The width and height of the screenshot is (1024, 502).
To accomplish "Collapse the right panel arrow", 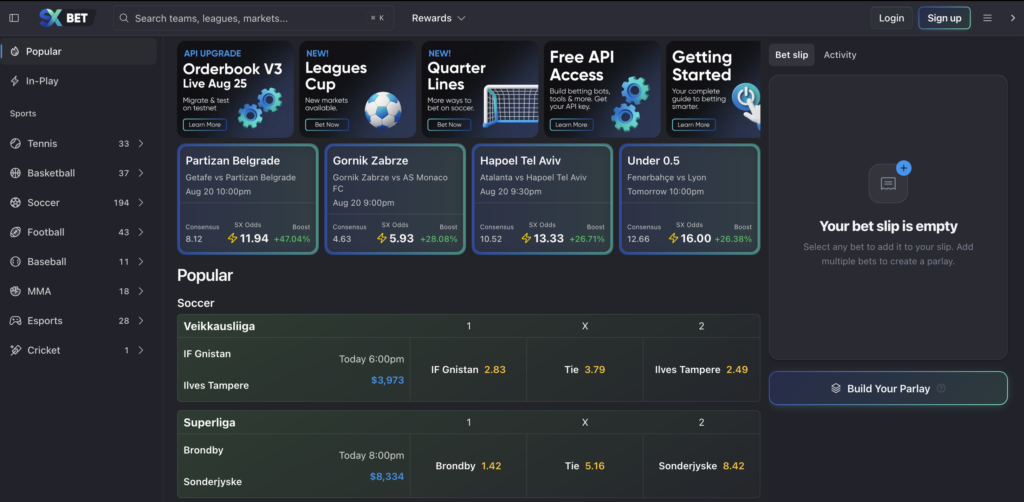I will pyautogui.click(x=1013, y=18).
